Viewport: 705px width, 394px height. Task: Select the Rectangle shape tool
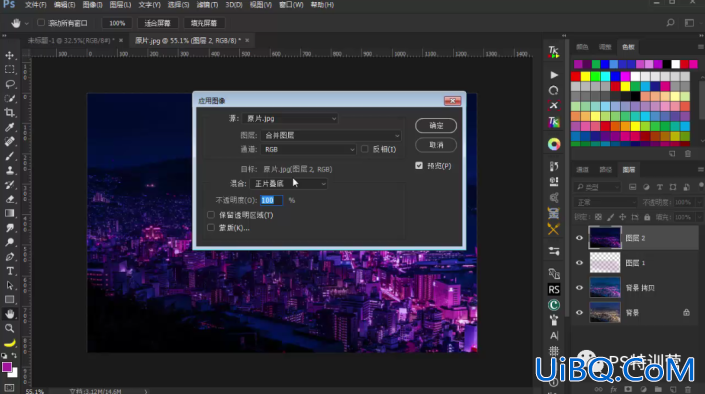9,300
